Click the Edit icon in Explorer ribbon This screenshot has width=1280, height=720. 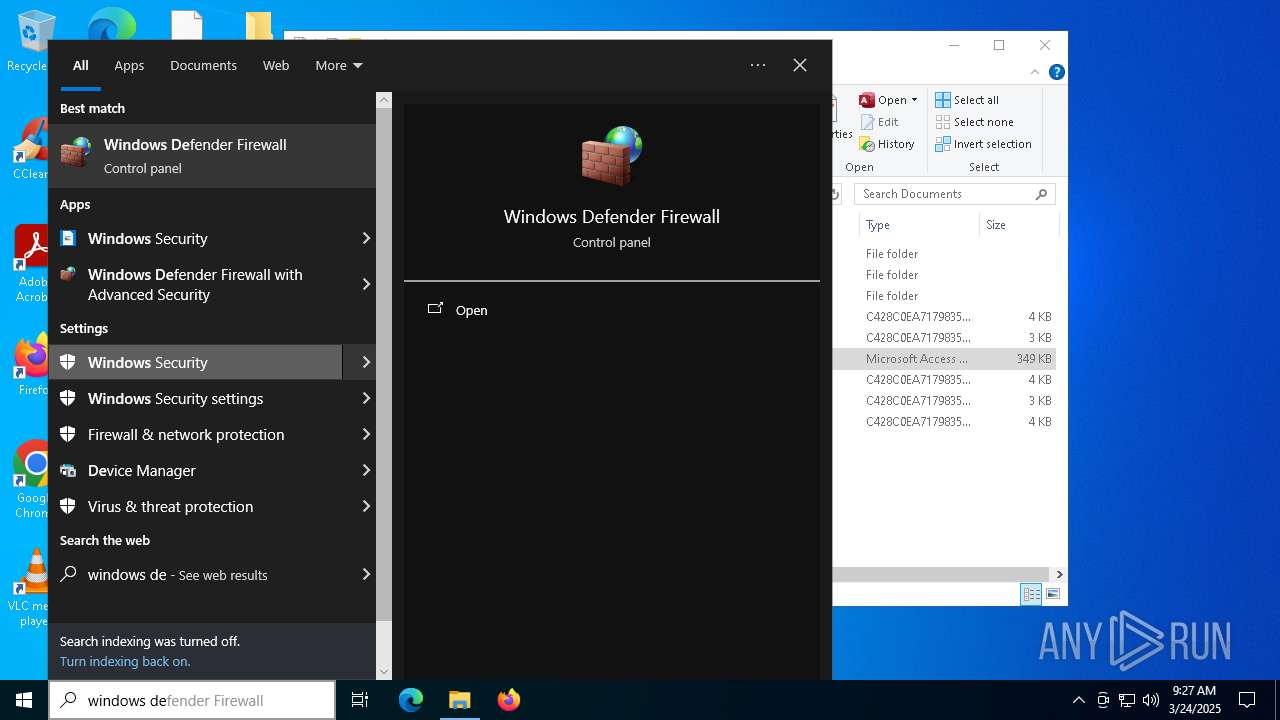867,122
